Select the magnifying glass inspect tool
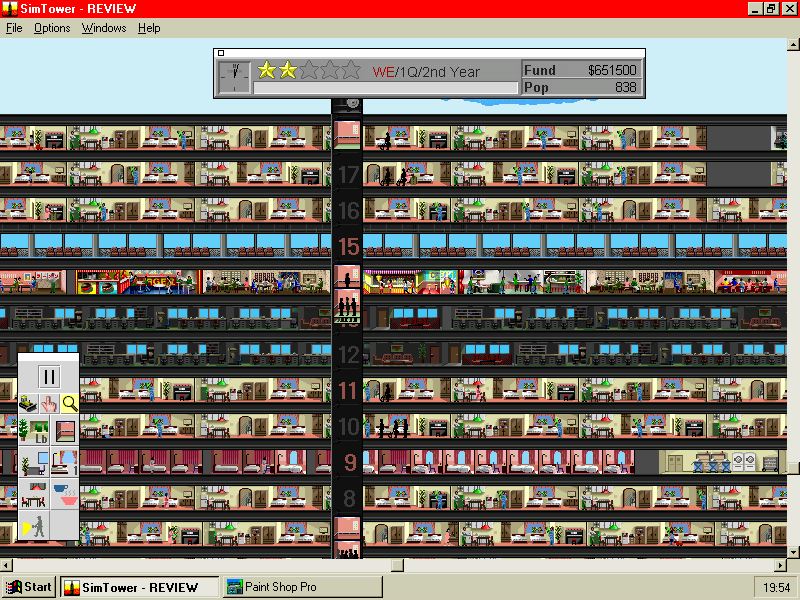800x600 pixels. coord(69,404)
